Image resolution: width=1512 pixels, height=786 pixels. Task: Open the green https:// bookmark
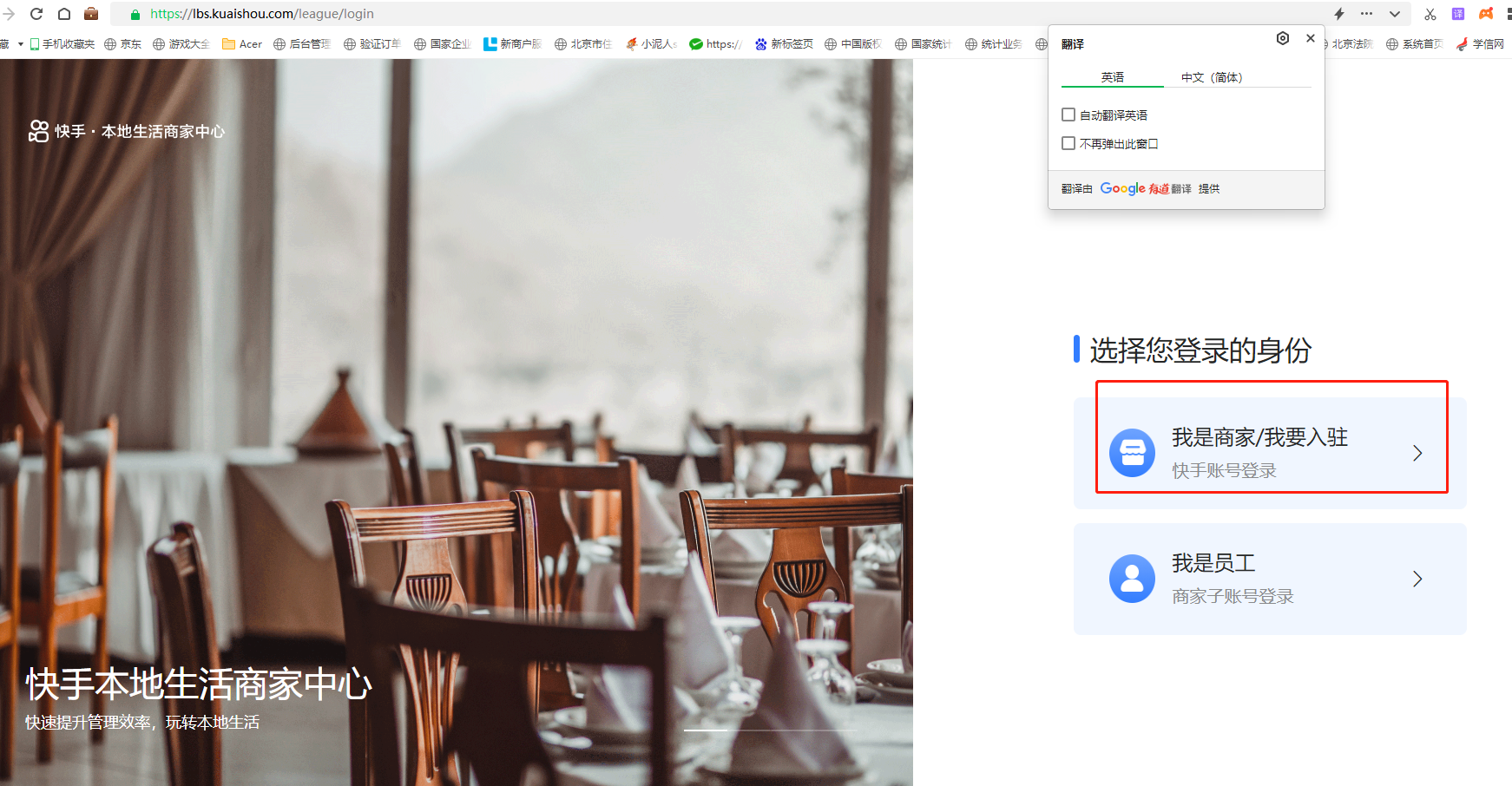[716, 43]
